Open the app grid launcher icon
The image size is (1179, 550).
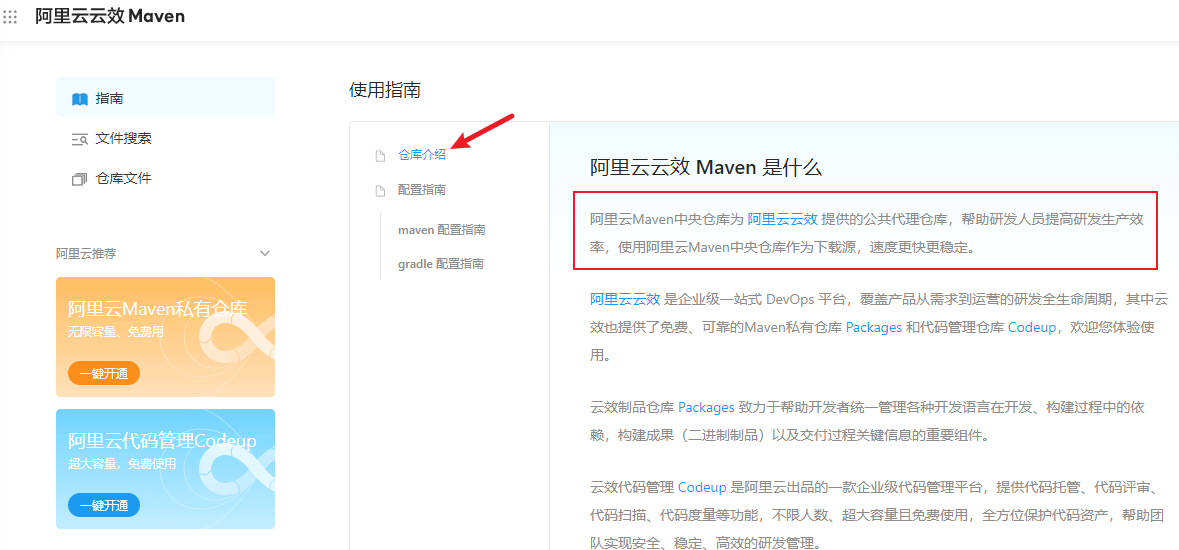[x=10, y=17]
